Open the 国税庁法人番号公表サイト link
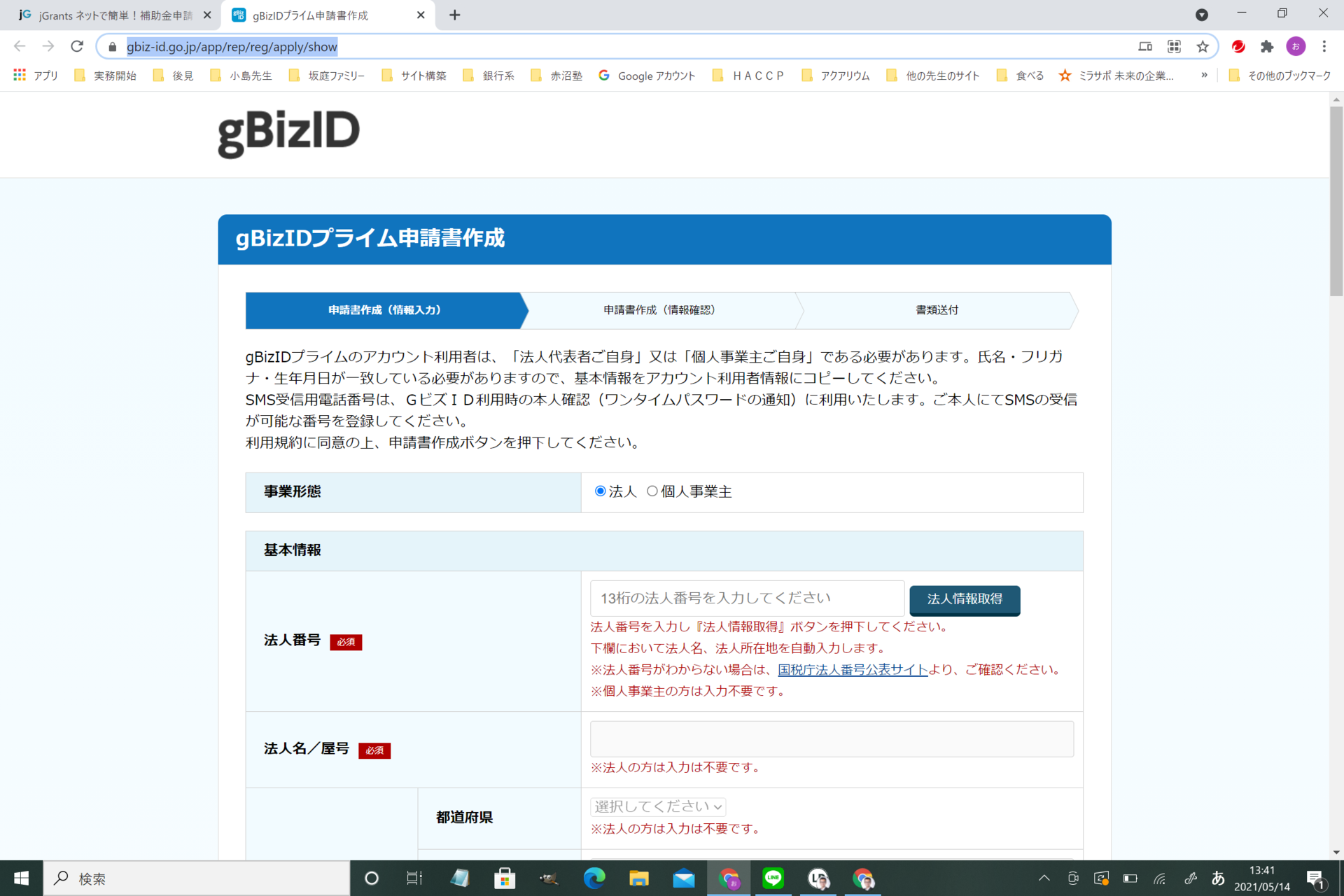1344x896 pixels. click(853, 670)
